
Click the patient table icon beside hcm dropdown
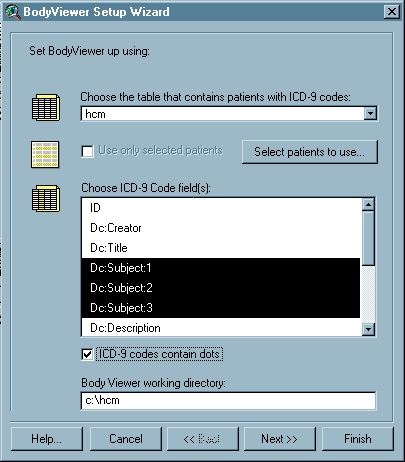click(x=46, y=107)
